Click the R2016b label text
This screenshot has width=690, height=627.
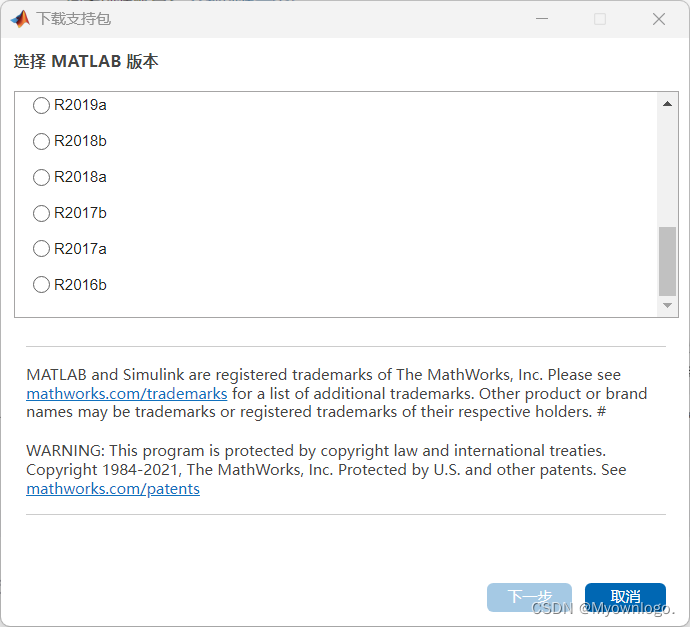pyautogui.click(x=80, y=285)
